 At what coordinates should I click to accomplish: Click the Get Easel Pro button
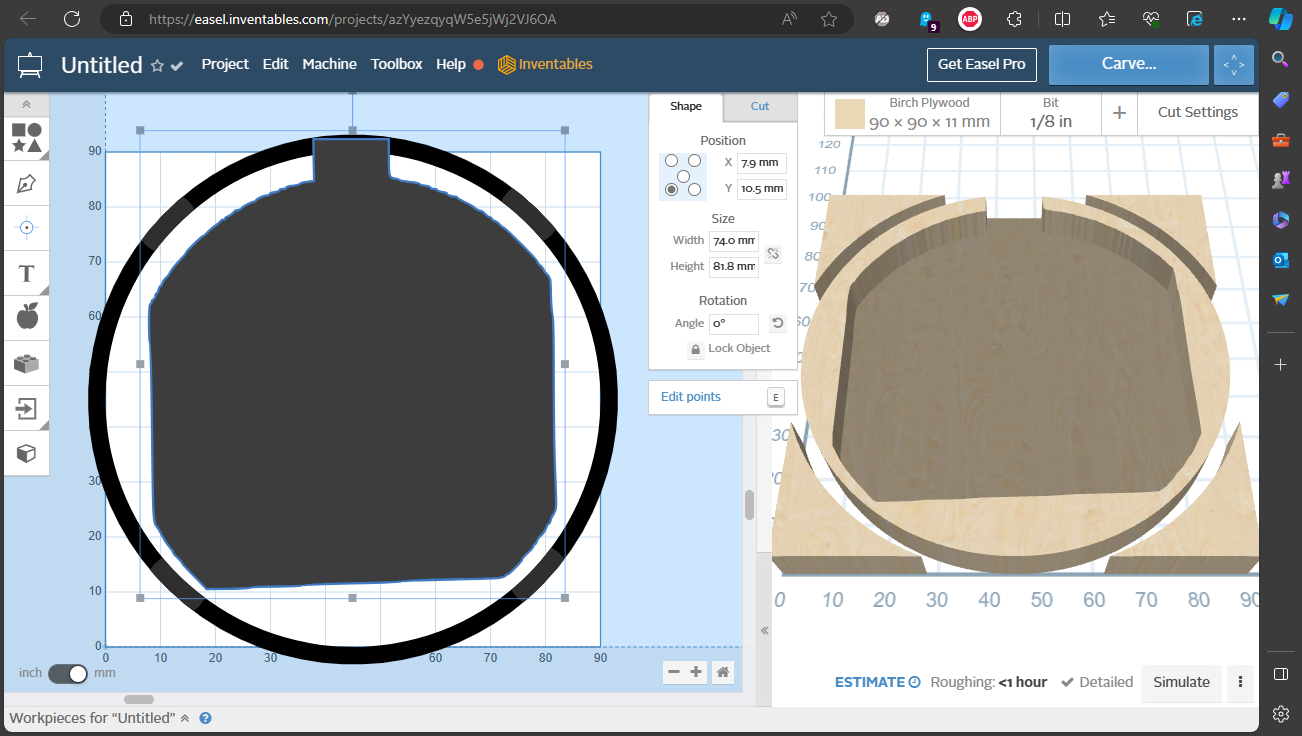pos(982,64)
